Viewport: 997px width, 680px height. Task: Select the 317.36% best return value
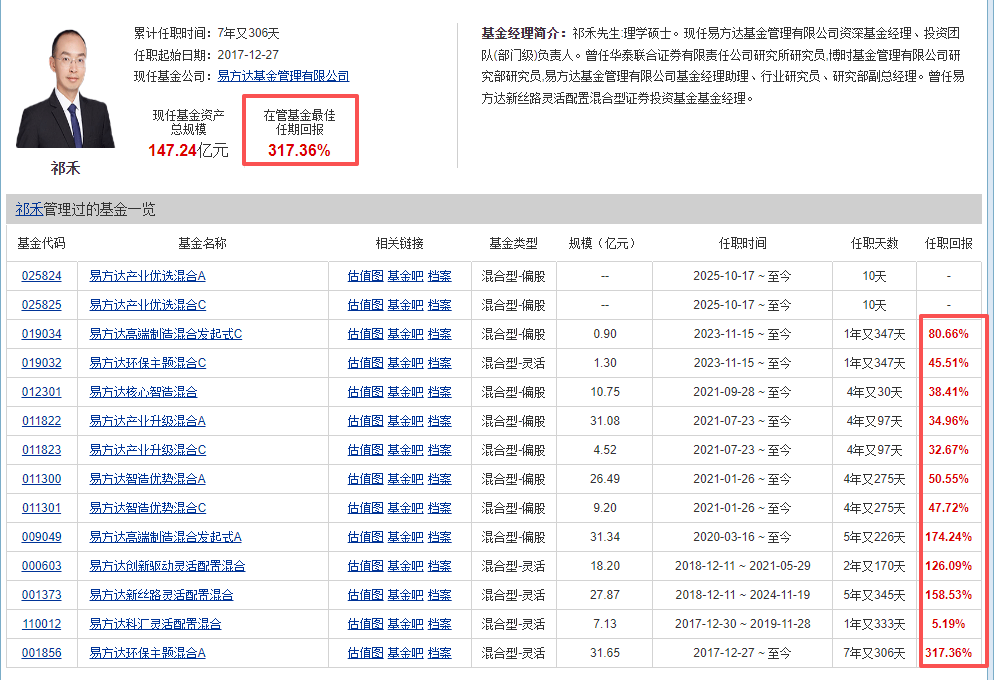(x=299, y=151)
